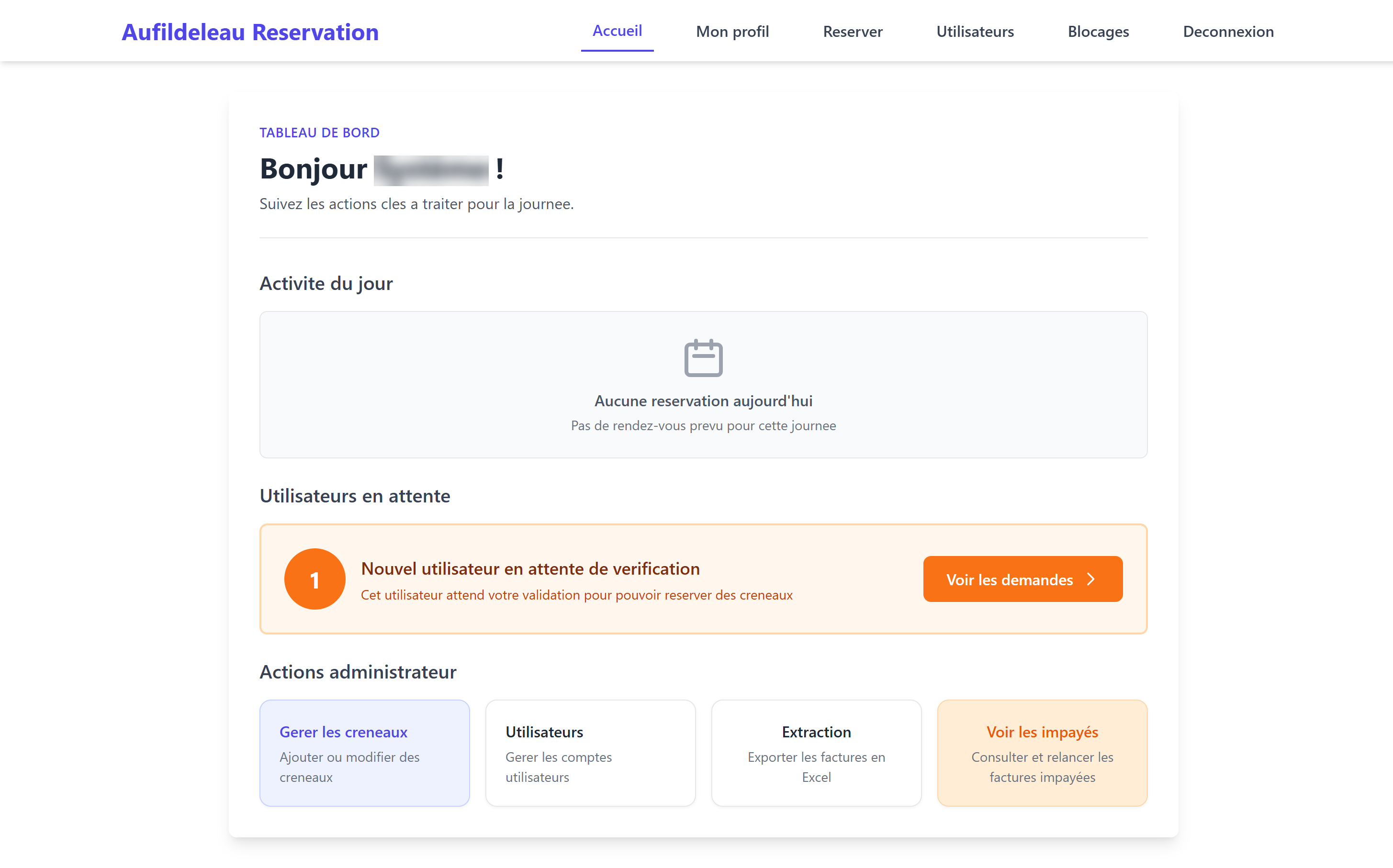
Task: Click the calendar icon in Activite du jour
Action: coord(703,357)
